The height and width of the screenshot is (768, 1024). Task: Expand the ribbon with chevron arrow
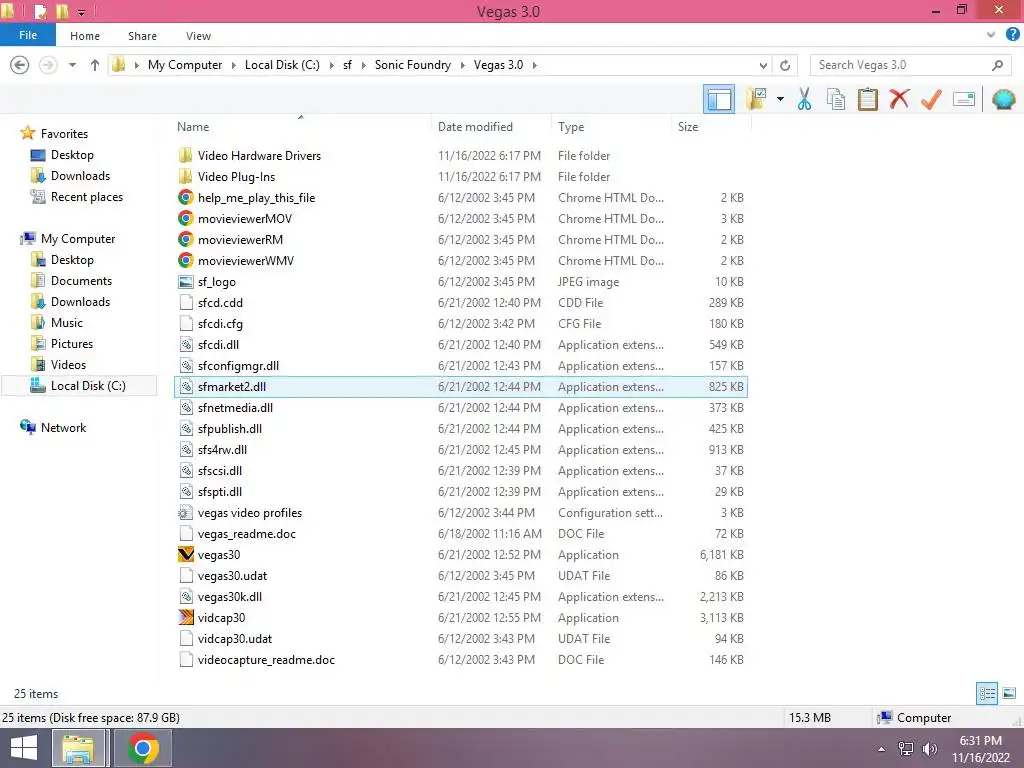(x=991, y=35)
